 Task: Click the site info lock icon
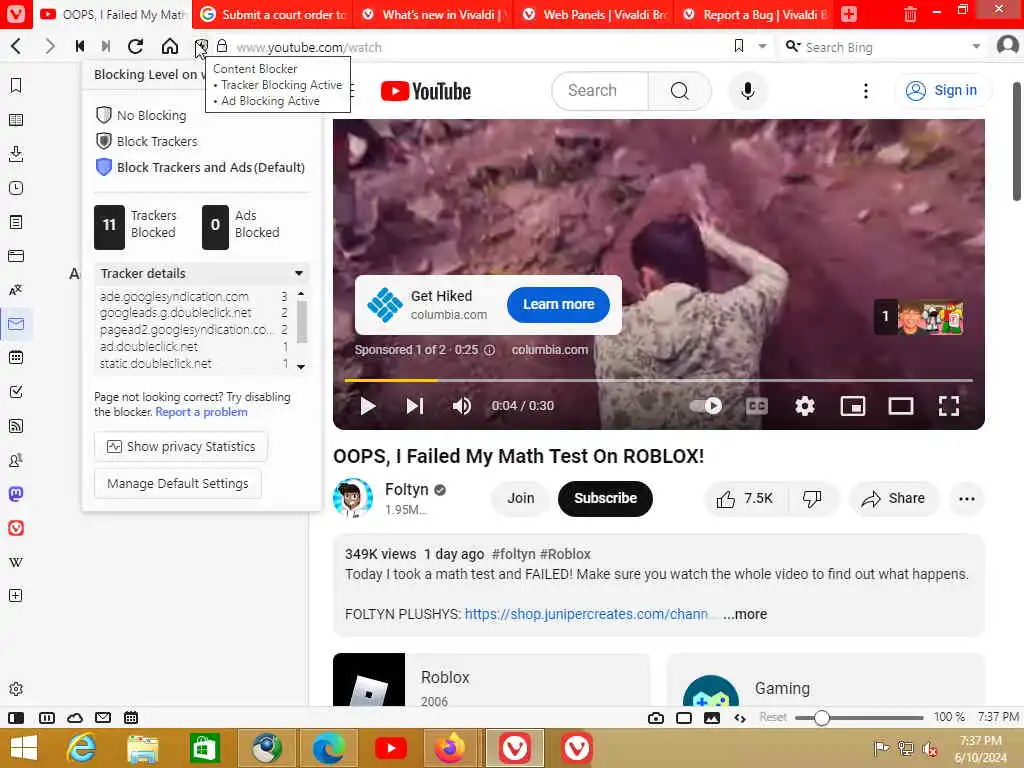point(222,46)
